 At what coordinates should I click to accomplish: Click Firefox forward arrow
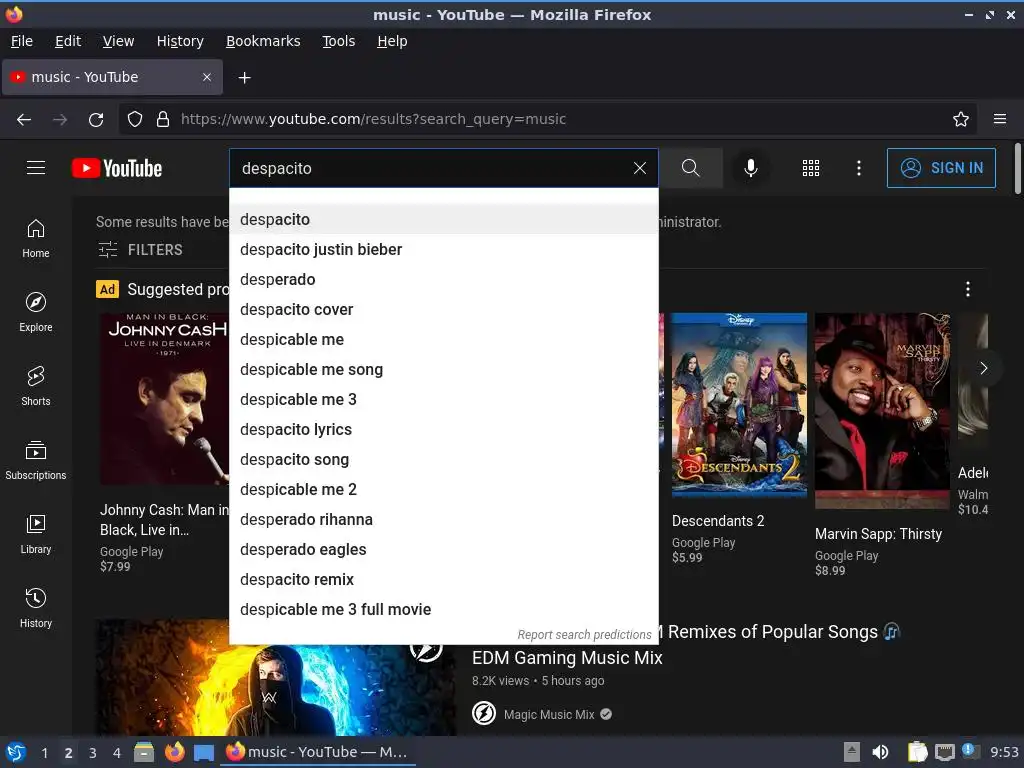pyautogui.click(x=60, y=119)
